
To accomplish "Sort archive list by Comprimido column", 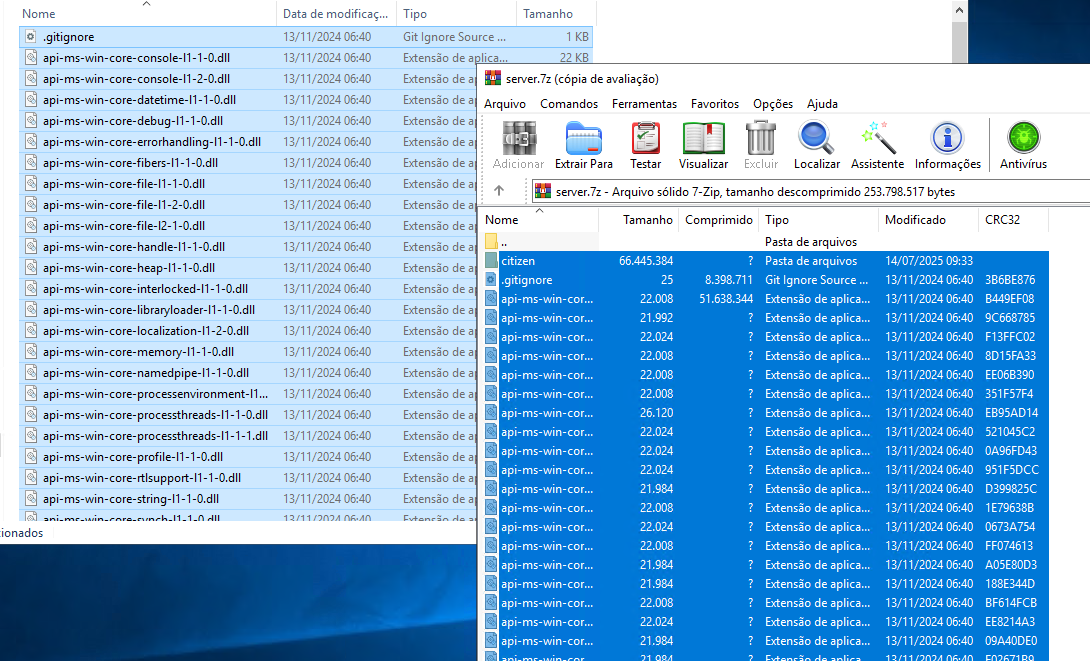I will (718, 220).
